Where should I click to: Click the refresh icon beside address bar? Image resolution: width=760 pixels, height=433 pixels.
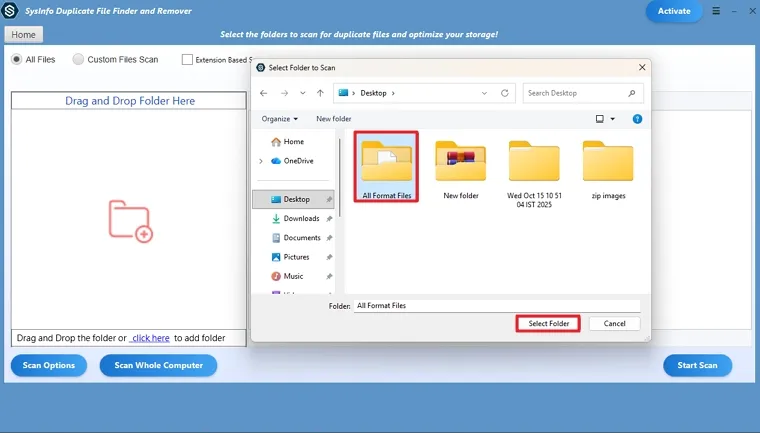(x=505, y=93)
